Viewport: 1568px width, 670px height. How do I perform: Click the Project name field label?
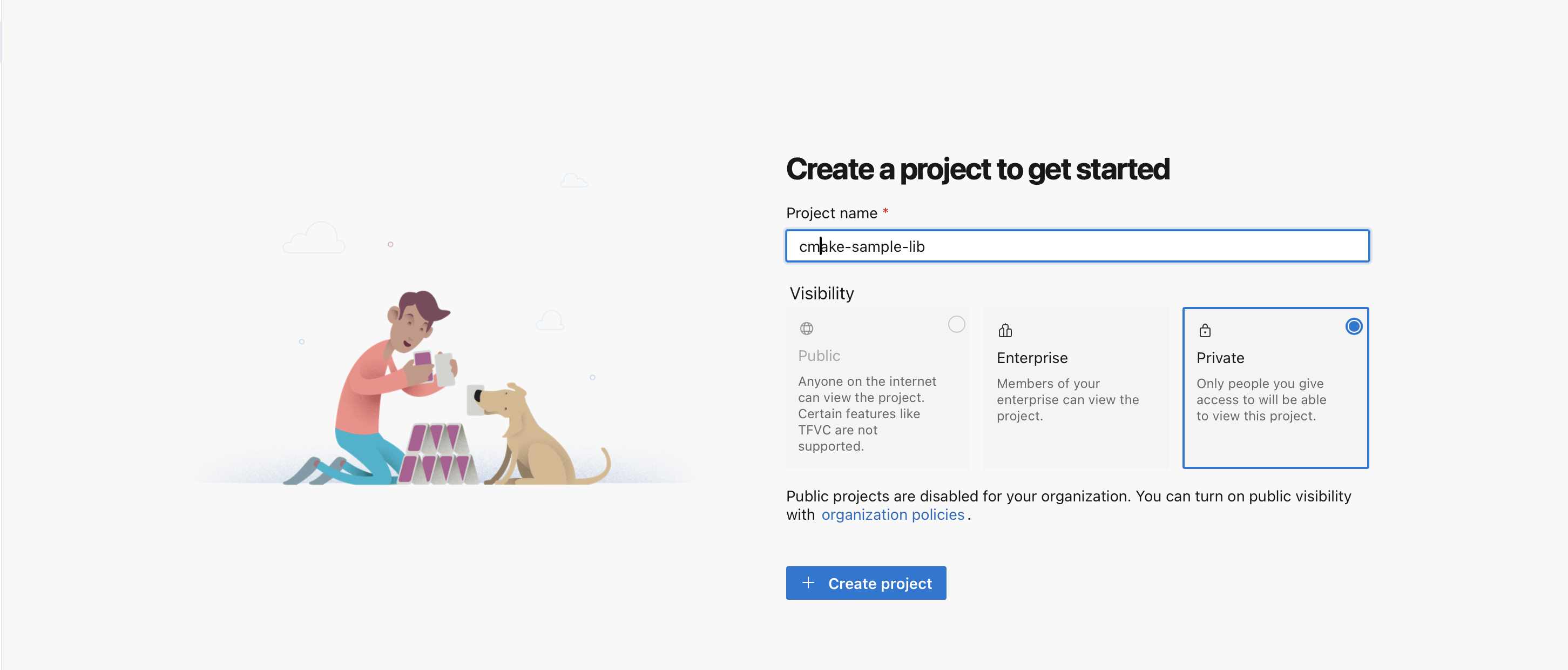coord(832,213)
